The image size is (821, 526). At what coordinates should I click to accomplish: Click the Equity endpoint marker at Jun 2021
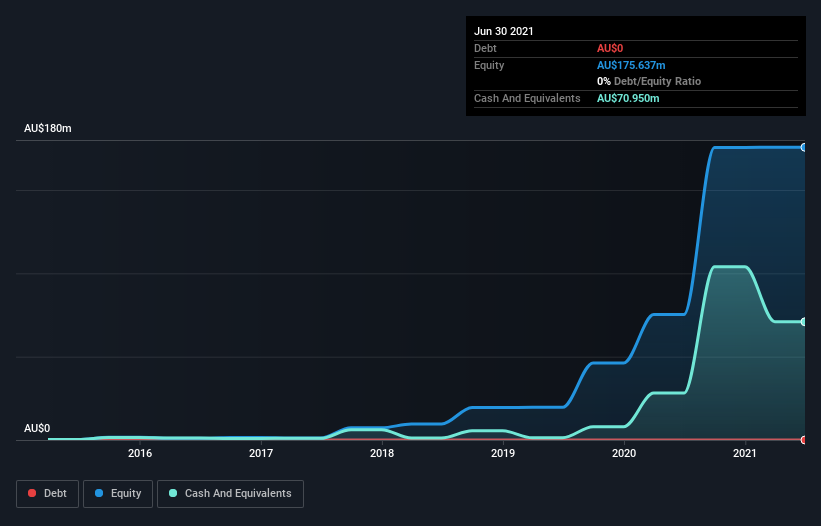pyautogui.click(x=803, y=148)
